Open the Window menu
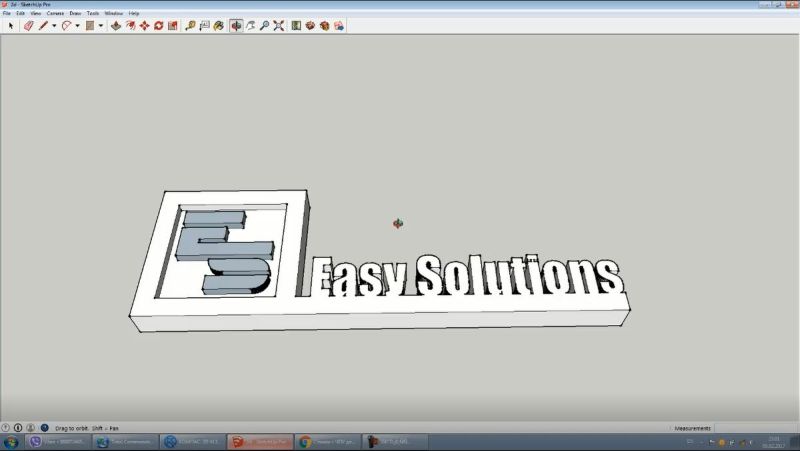This screenshot has width=800, height=451. [114, 13]
